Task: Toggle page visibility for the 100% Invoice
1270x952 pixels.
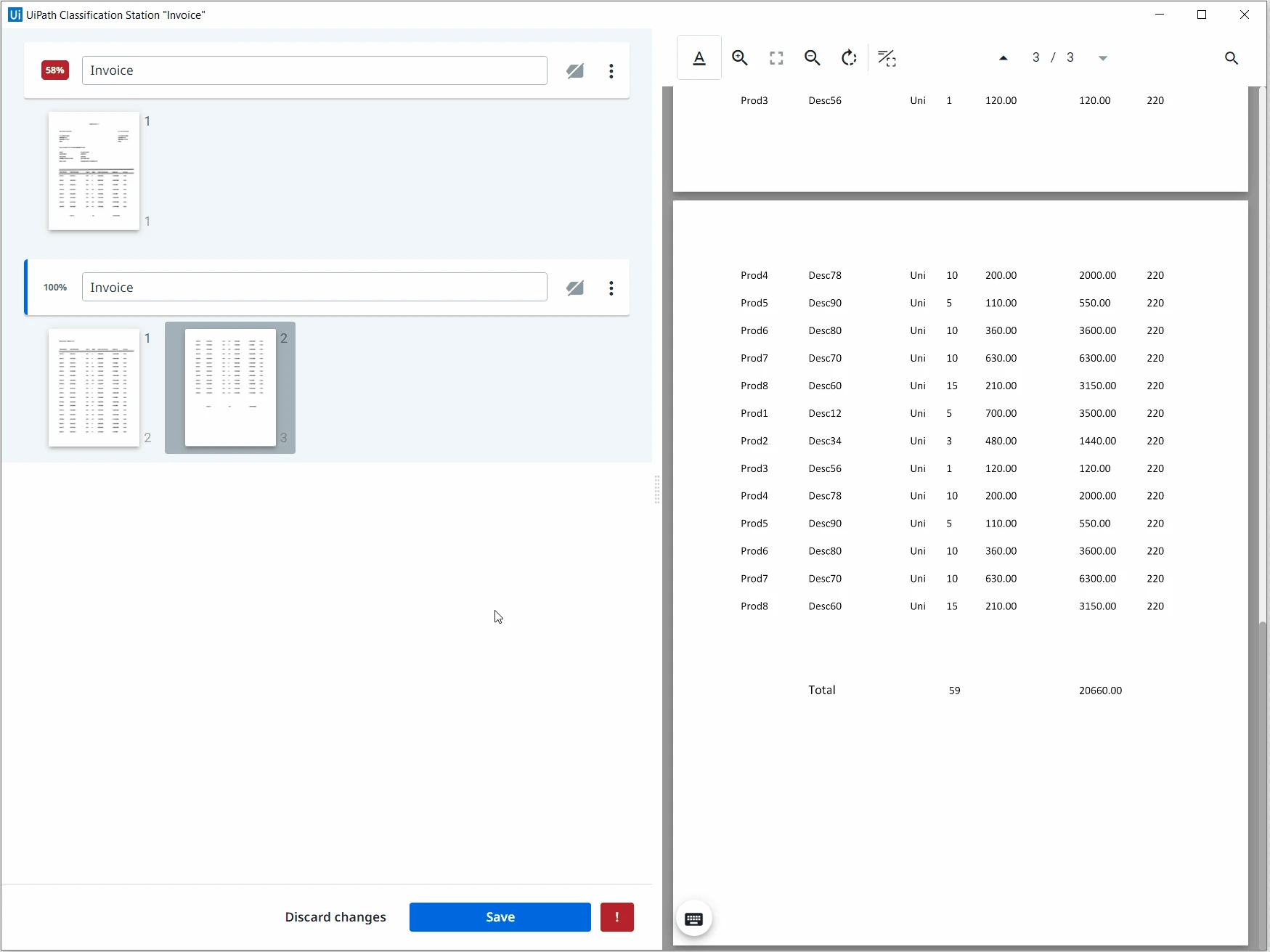Action: pyautogui.click(x=575, y=288)
